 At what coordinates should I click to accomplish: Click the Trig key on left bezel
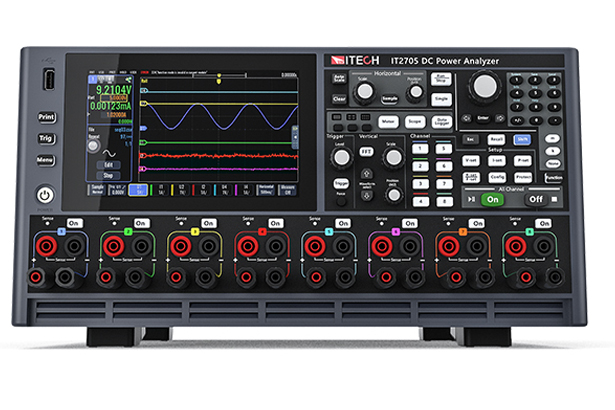pyautogui.click(x=46, y=138)
